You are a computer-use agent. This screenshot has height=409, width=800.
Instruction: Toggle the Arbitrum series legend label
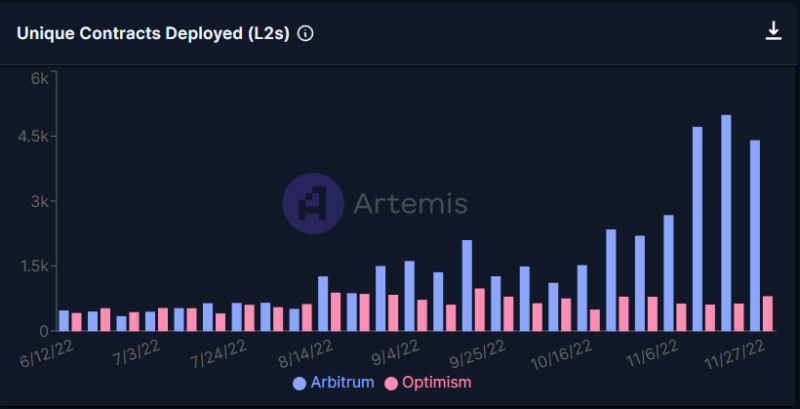[x=340, y=383]
